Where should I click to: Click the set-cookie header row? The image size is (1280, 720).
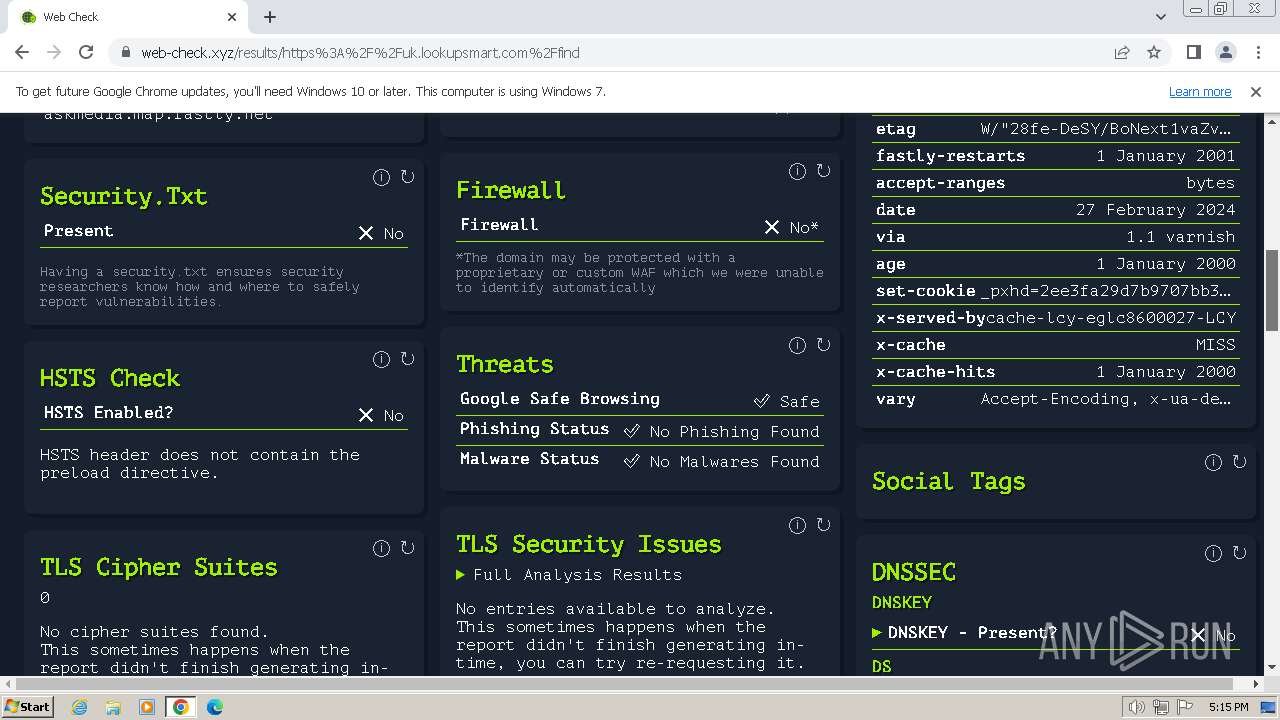(x=1056, y=291)
